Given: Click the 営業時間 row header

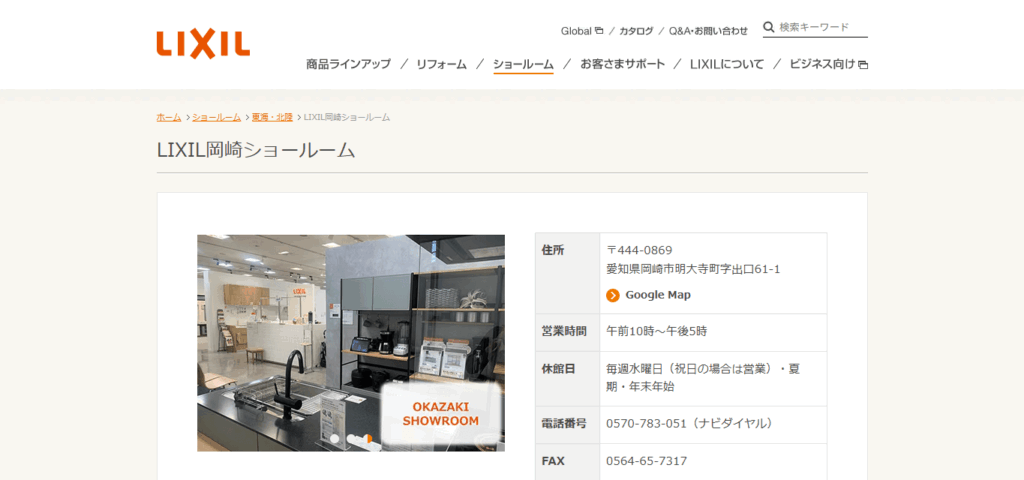Looking at the screenshot, I should (568, 332).
